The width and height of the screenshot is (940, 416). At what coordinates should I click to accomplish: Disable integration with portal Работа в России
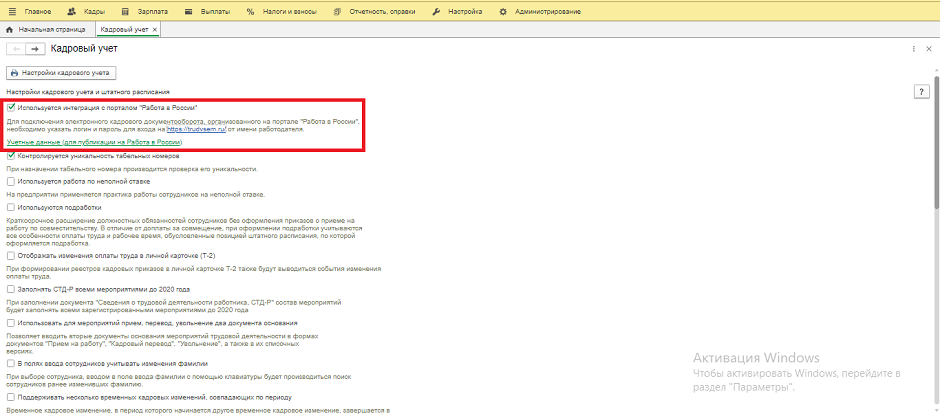click(x=11, y=108)
